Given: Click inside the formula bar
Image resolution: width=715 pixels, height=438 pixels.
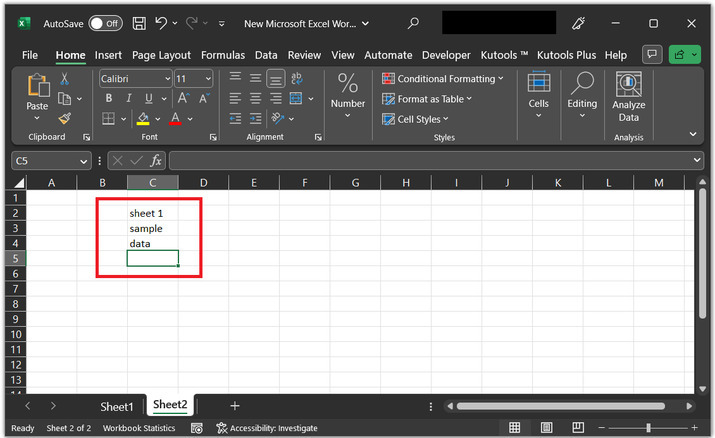Looking at the screenshot, I should [x=430, y=160].
